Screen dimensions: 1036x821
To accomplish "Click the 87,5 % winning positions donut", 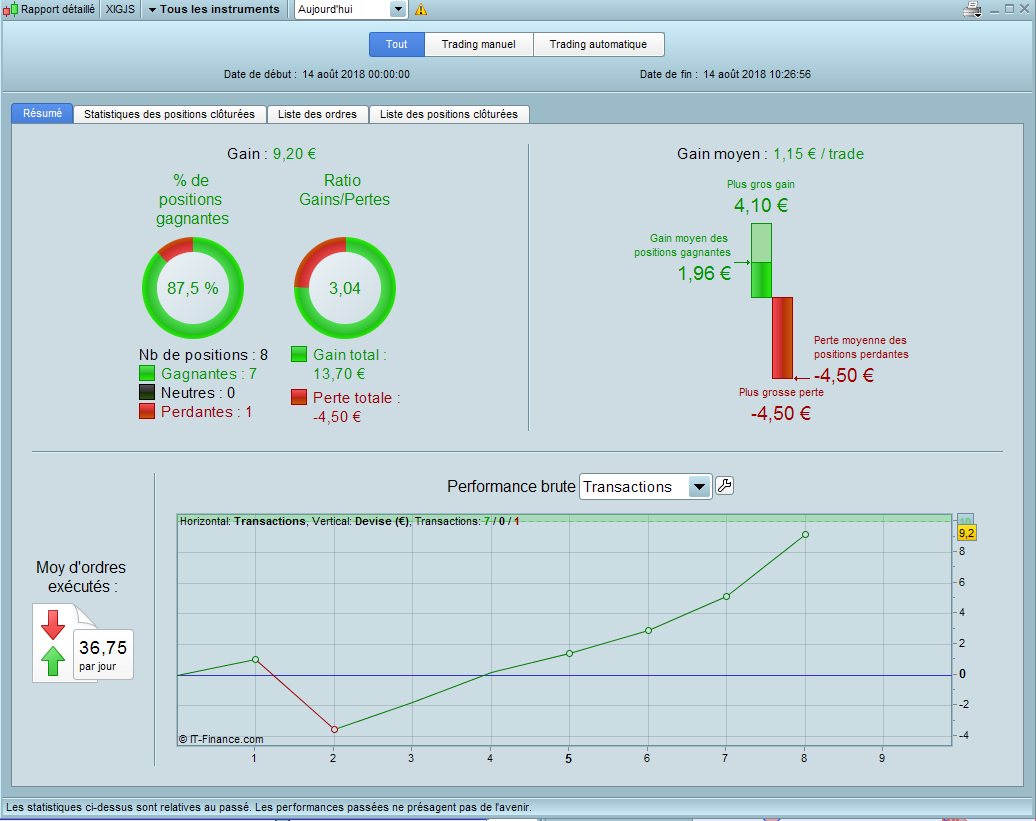I will click(x=193, y=288).
